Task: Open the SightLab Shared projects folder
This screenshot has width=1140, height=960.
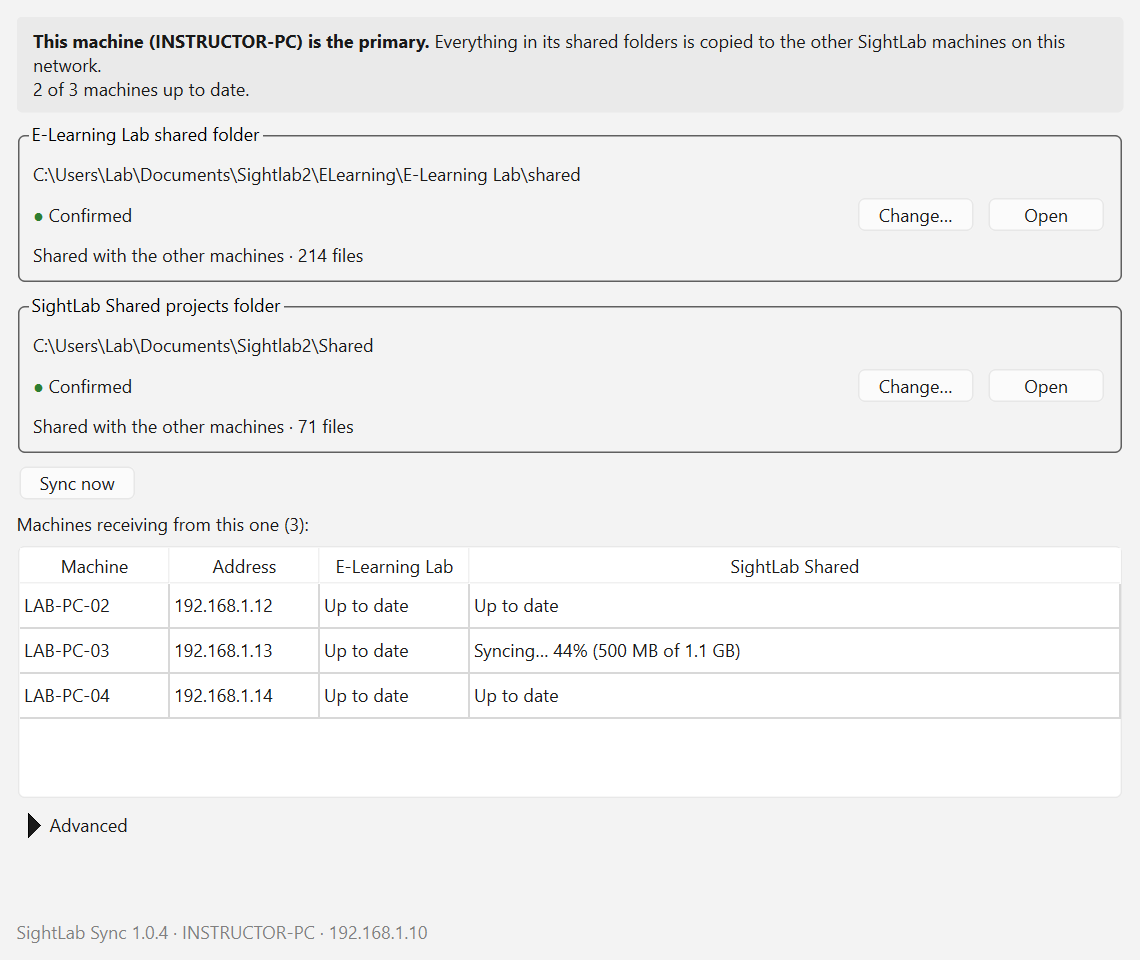Action: point(1045,386)
